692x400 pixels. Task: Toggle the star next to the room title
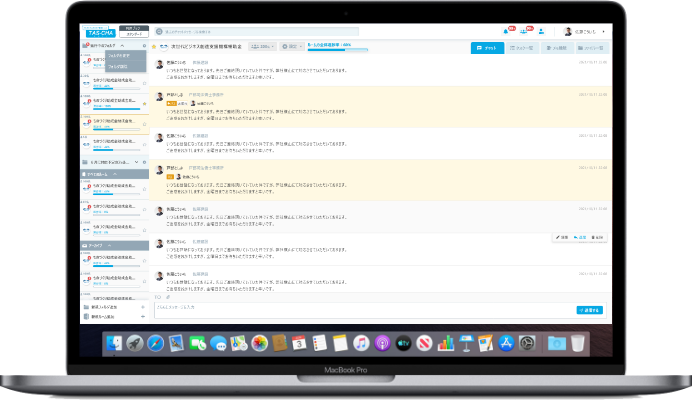(x=153, y=46)
